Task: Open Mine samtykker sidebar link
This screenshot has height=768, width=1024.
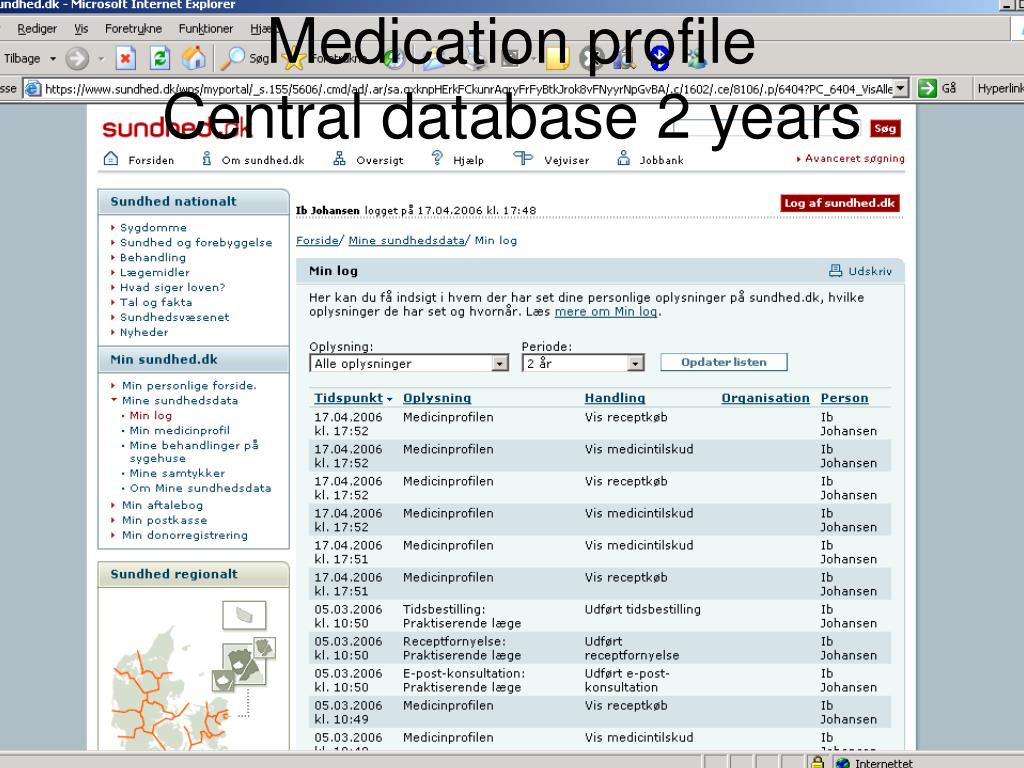Action: click(177, 473)
